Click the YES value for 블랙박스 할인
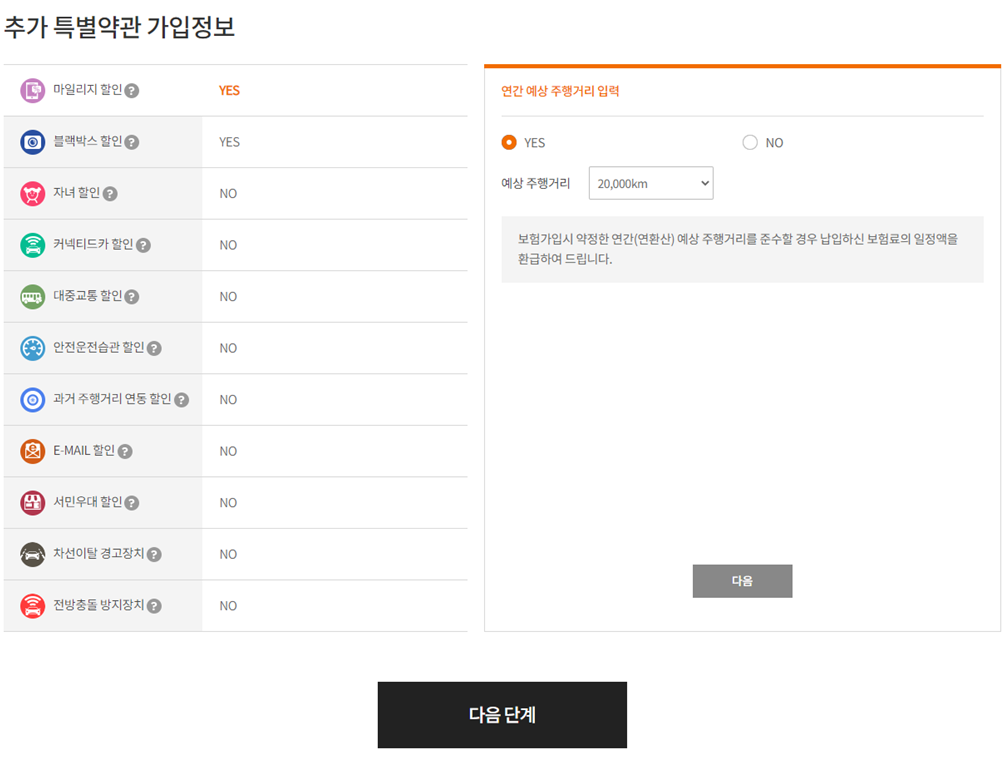Screen dimensions: 1006x760 click(229, 142)
